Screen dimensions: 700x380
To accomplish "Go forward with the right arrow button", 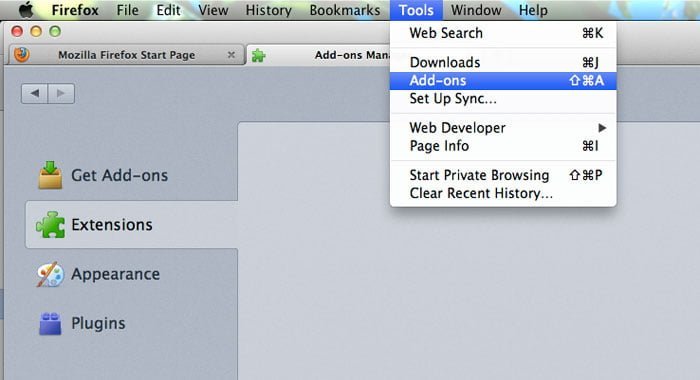I will pos(61,93).
